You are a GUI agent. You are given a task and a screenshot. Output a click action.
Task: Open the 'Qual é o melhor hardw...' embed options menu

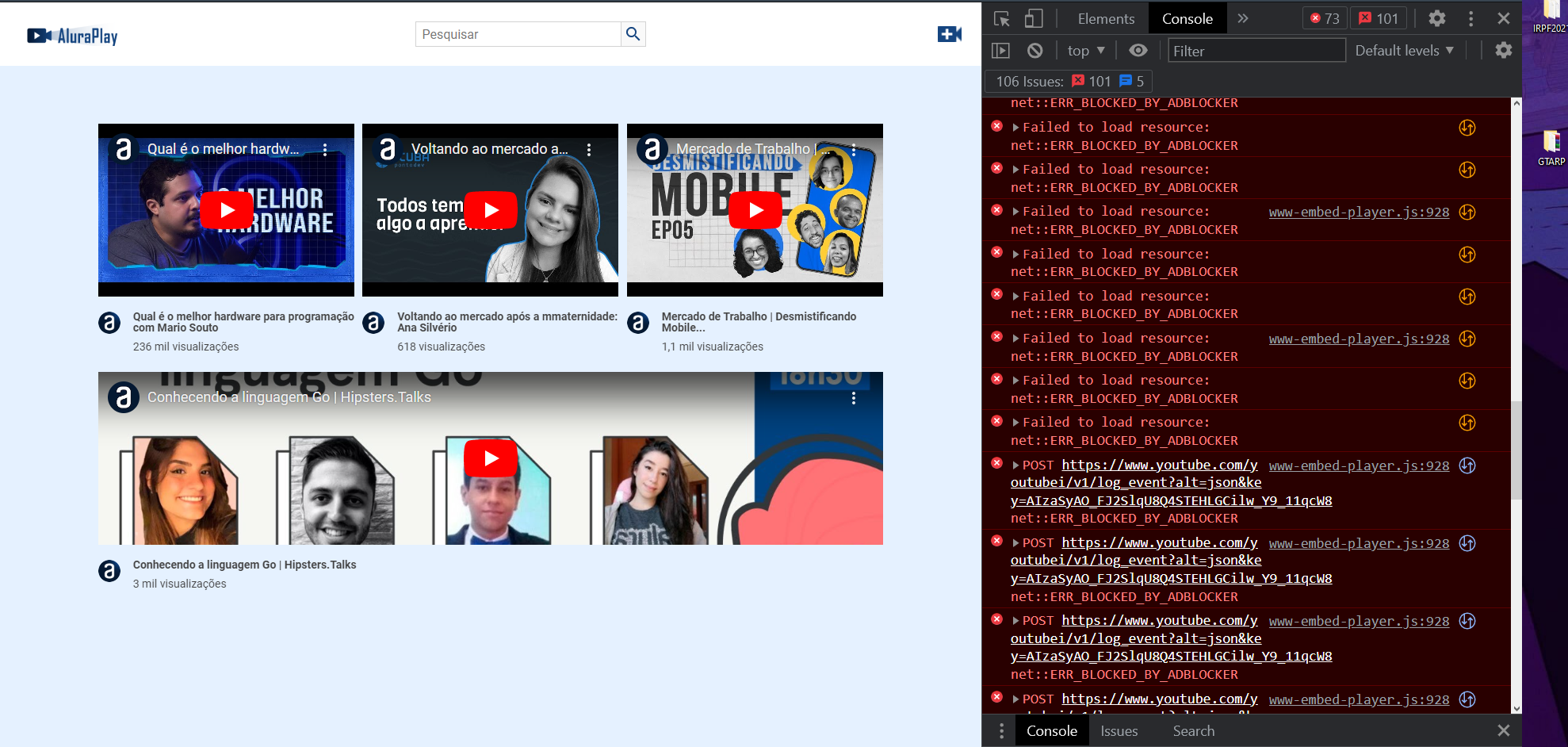[325, 149]
